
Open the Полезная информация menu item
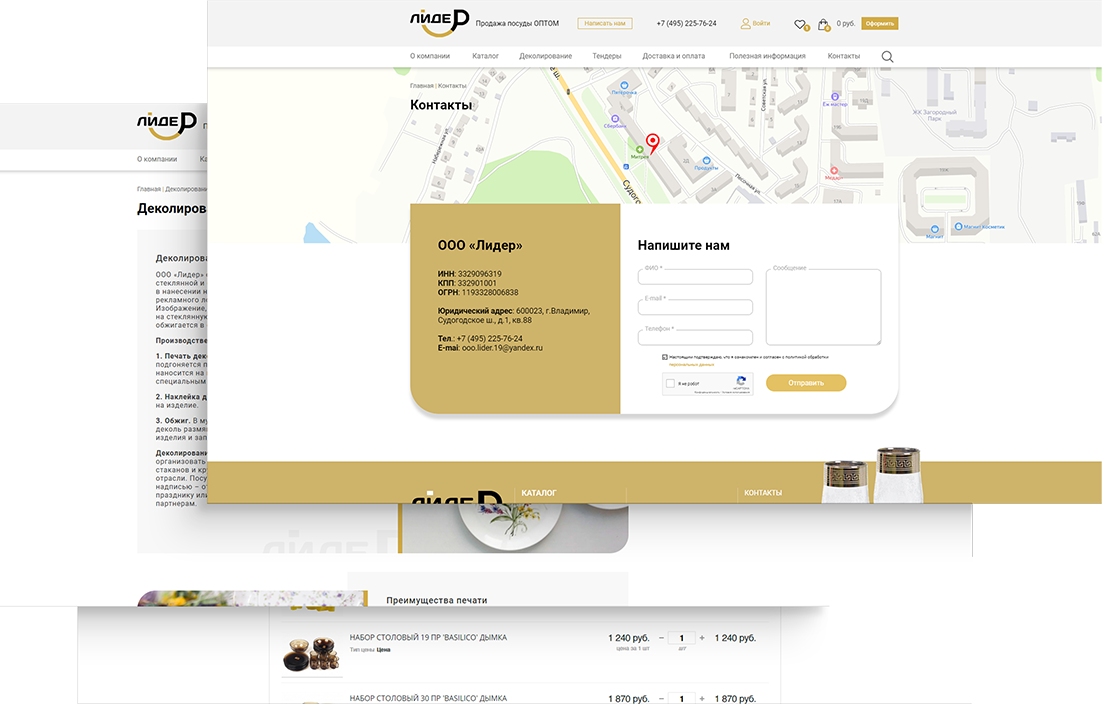(767, 56)
